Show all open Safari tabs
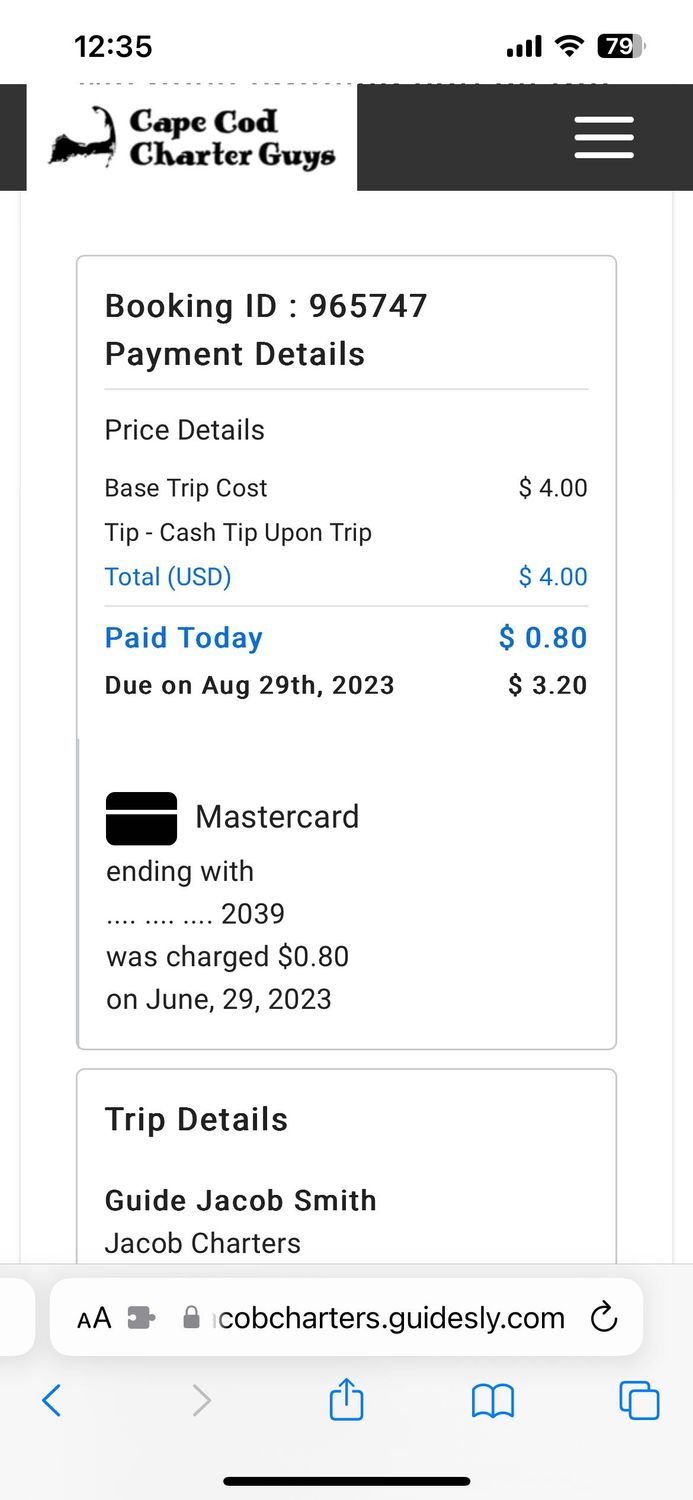Viewport: 693px width, 1500px height. 639,1400
